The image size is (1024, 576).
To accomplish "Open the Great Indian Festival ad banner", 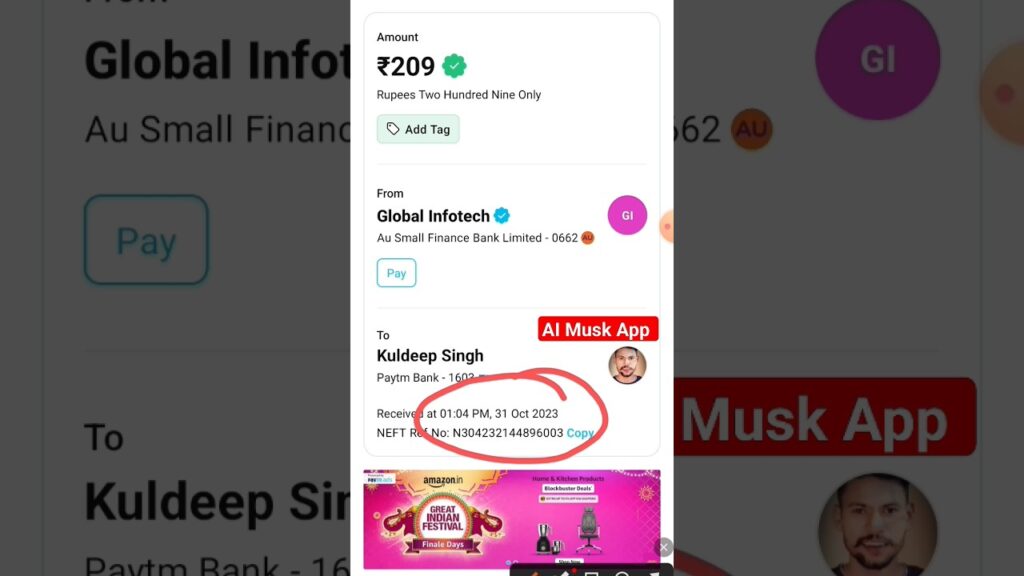I will click(511, 519).
